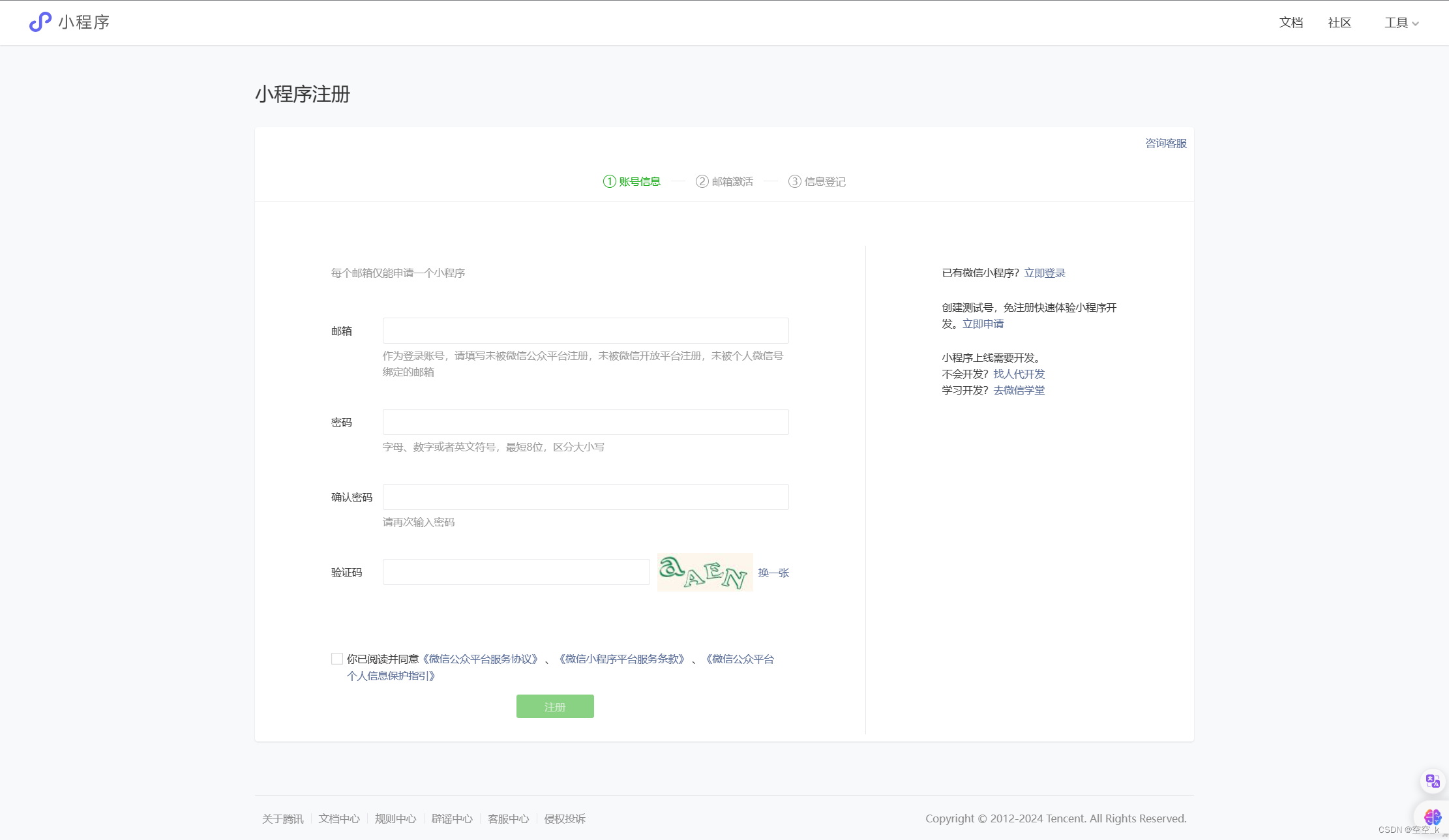
Task: Click the captcha image AAEN
Action: click(705, 572)
